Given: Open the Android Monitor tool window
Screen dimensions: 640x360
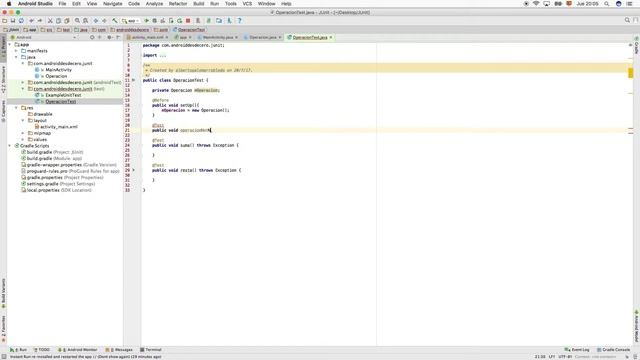Looking at the screenshot, I should pyautogui.click(x=78, y=350).
